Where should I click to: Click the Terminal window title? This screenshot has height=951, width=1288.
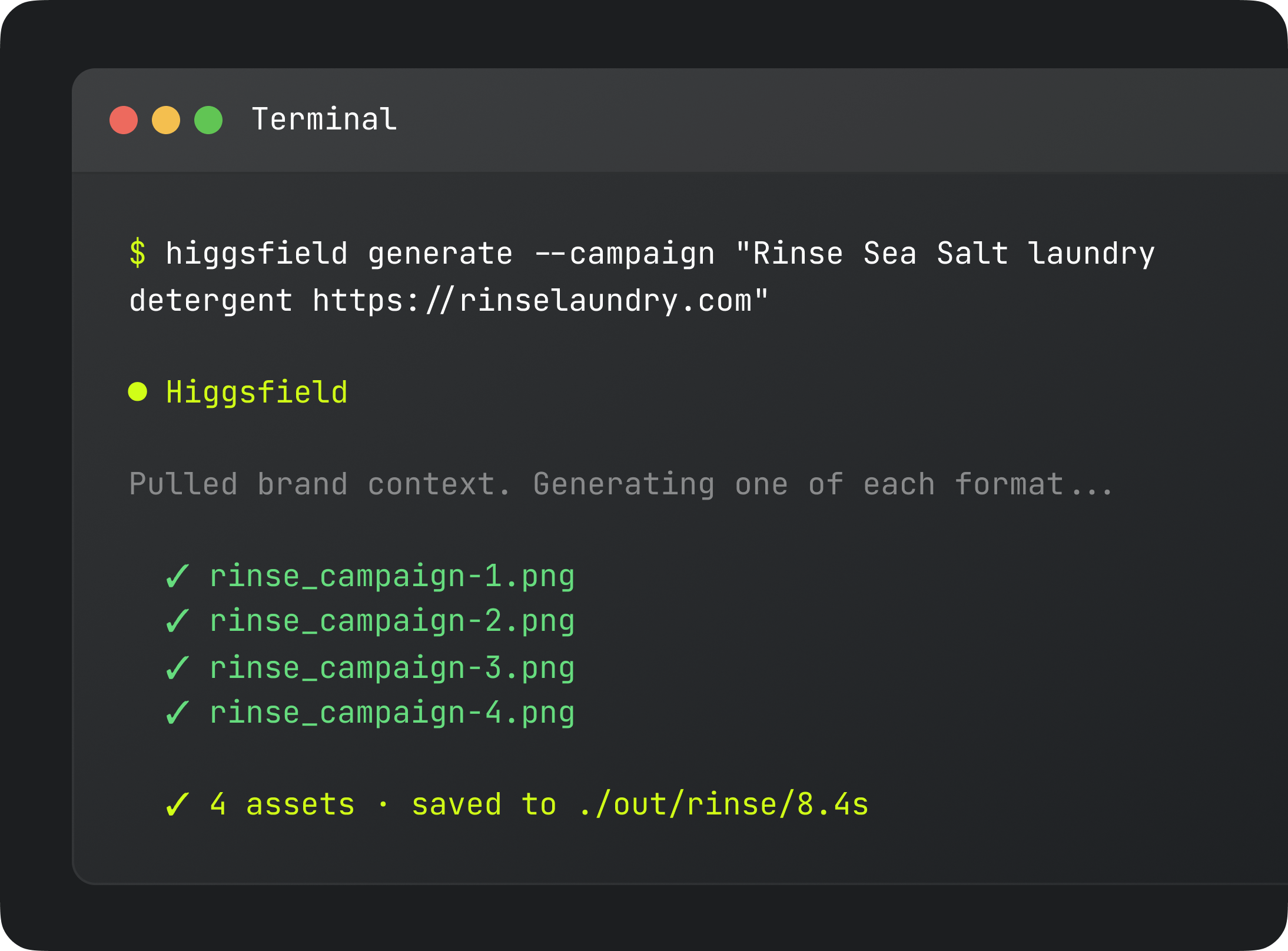(324, 119)
